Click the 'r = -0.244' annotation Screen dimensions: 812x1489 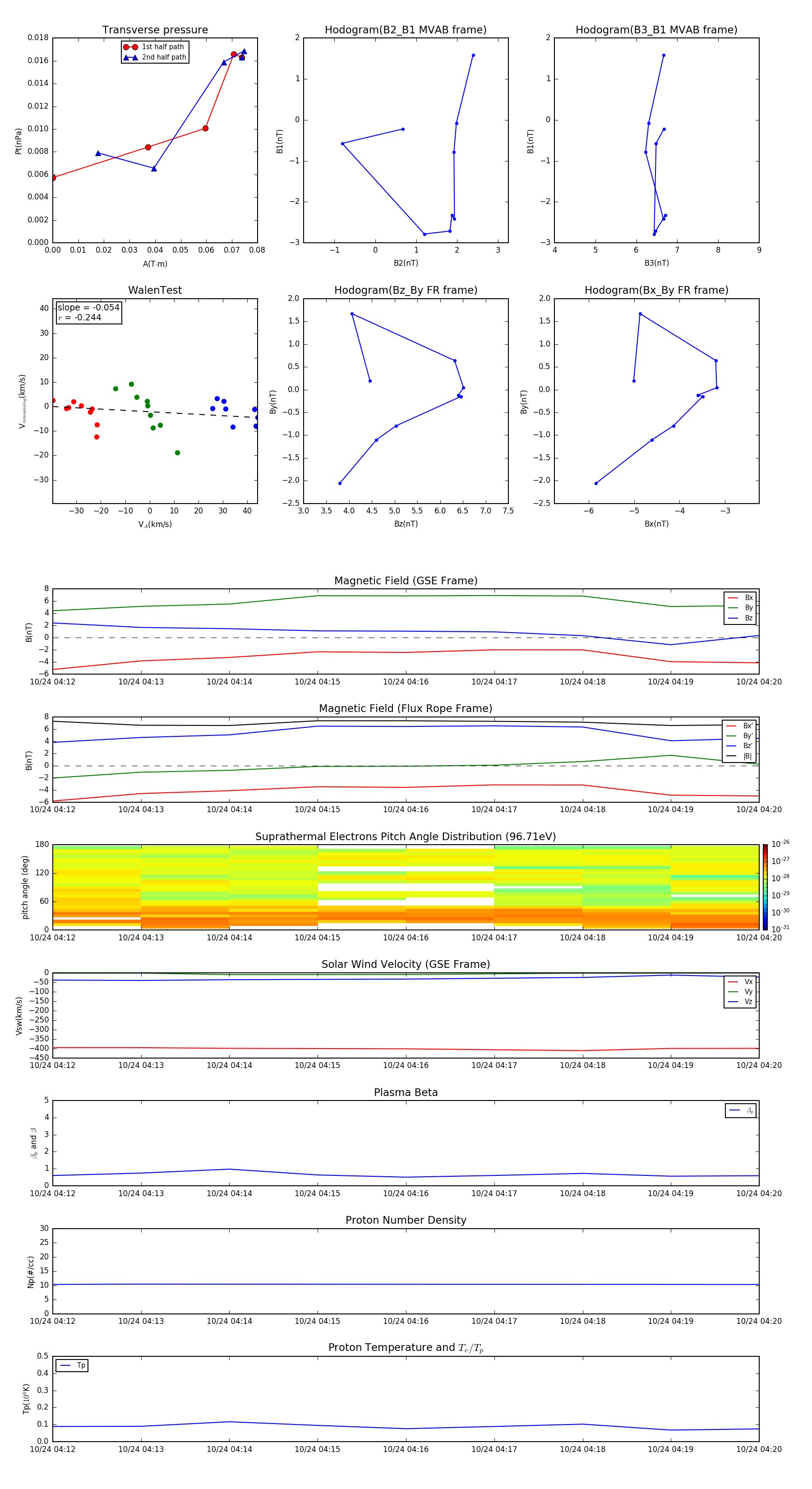(x=80, y=317)
